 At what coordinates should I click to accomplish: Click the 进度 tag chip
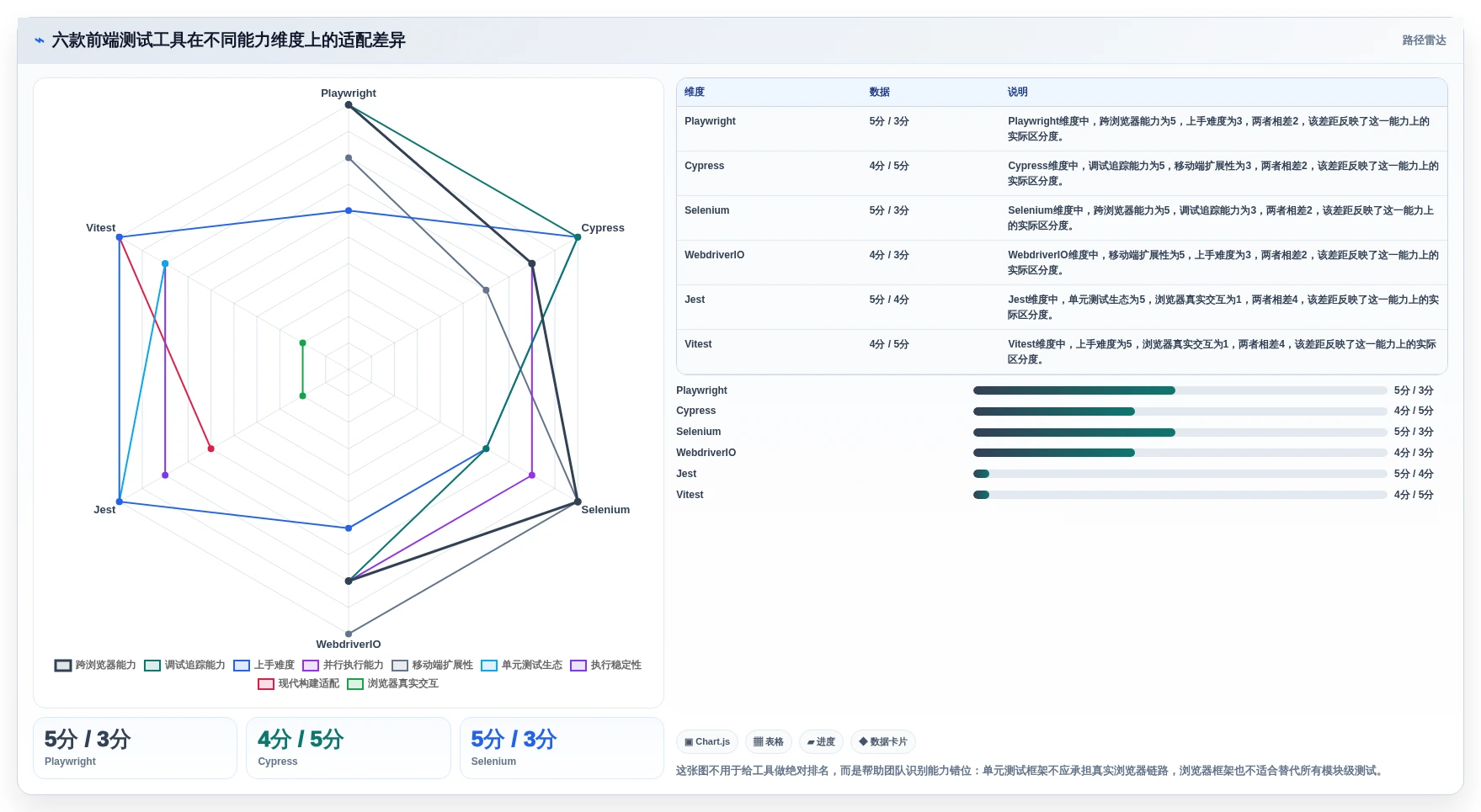tap(821, 741)
